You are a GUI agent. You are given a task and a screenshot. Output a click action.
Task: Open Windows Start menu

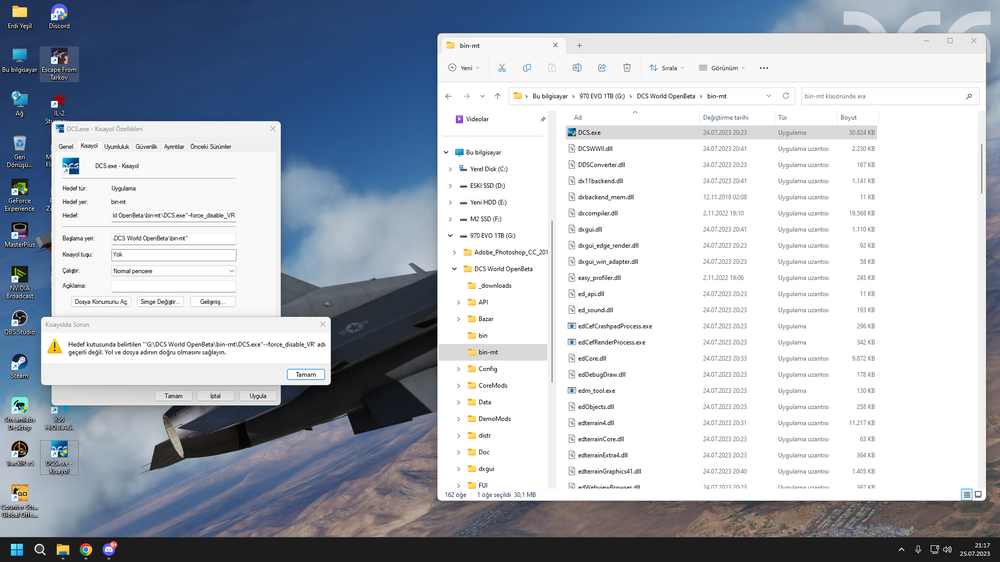(17, 549)
